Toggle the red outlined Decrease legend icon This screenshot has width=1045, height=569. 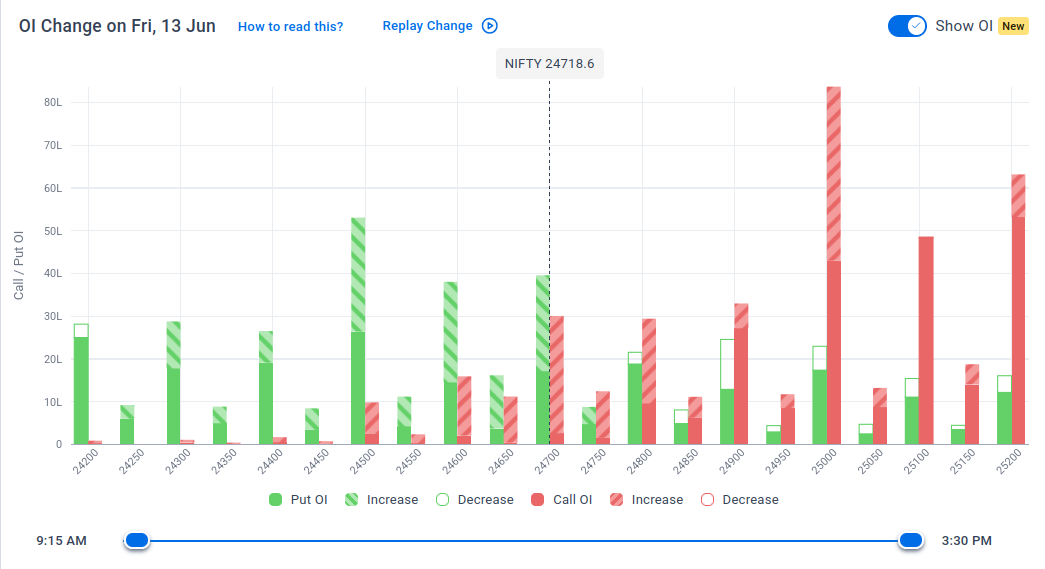pos(707,500)
